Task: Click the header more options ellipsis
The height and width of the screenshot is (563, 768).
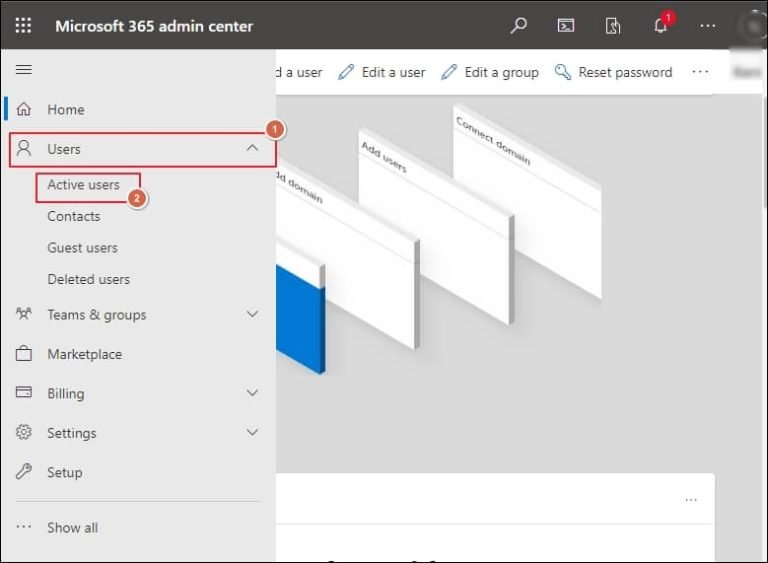Action: pos(708,25)
